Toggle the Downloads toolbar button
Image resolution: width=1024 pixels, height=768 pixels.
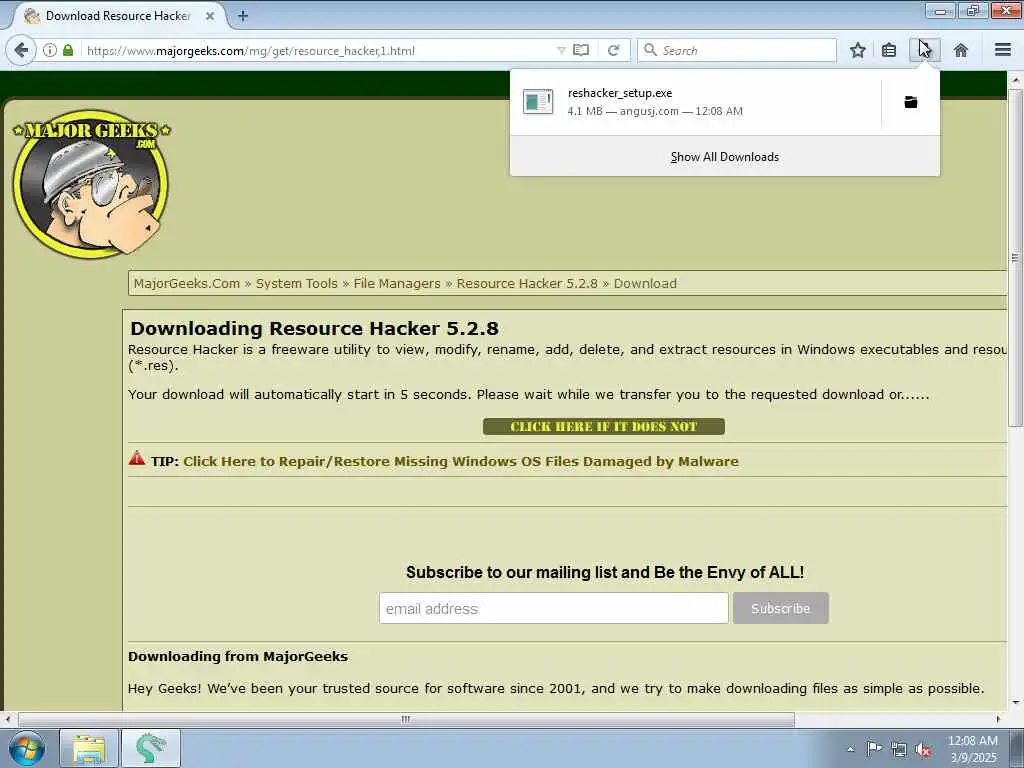coord(925,50)
